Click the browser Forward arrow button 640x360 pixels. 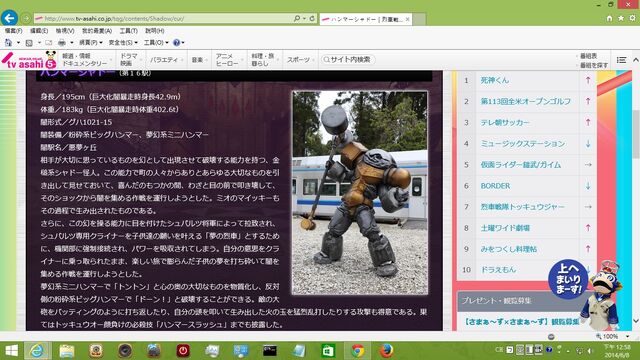[26, 18]
